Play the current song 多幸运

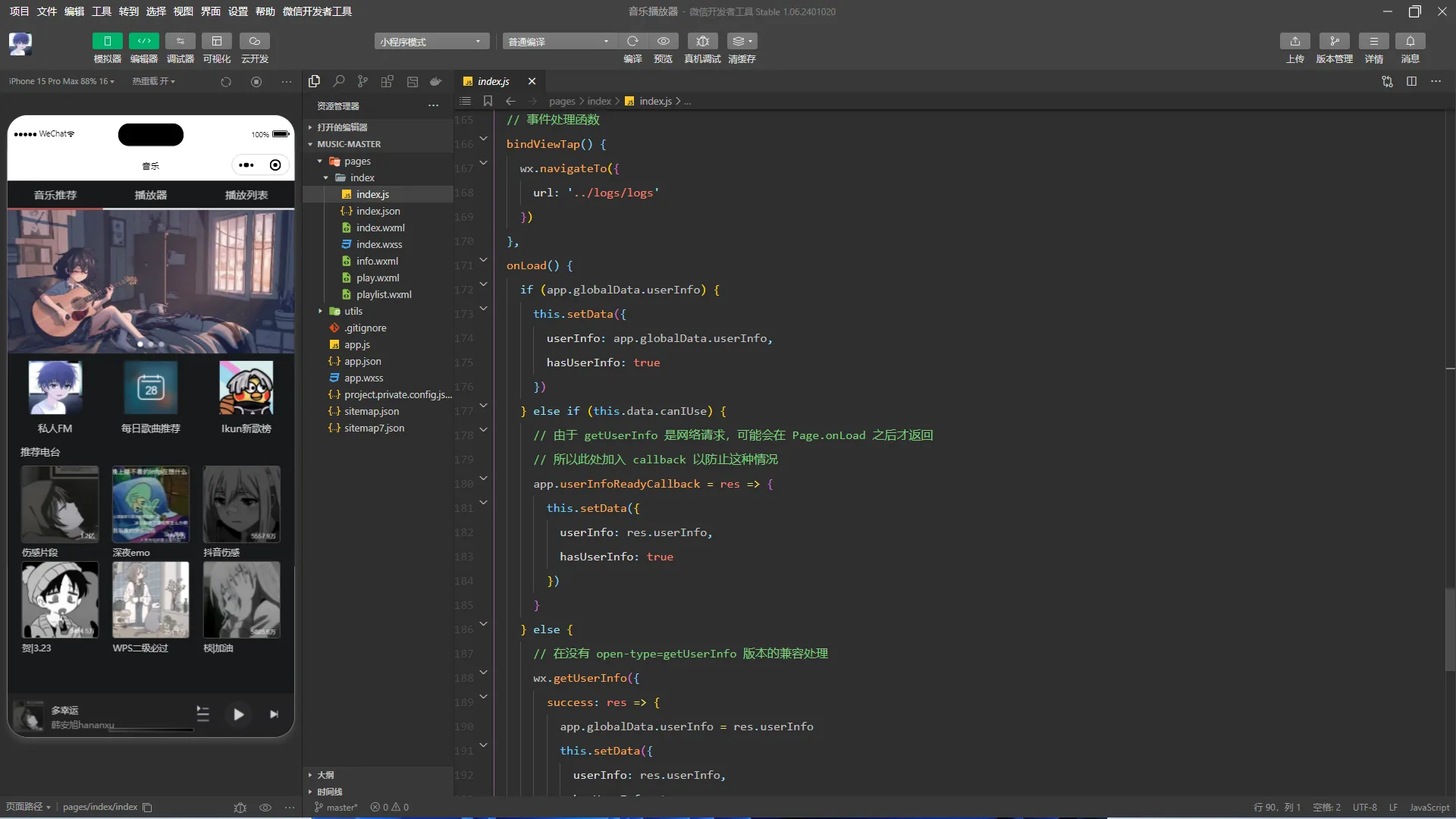(238, 714)
